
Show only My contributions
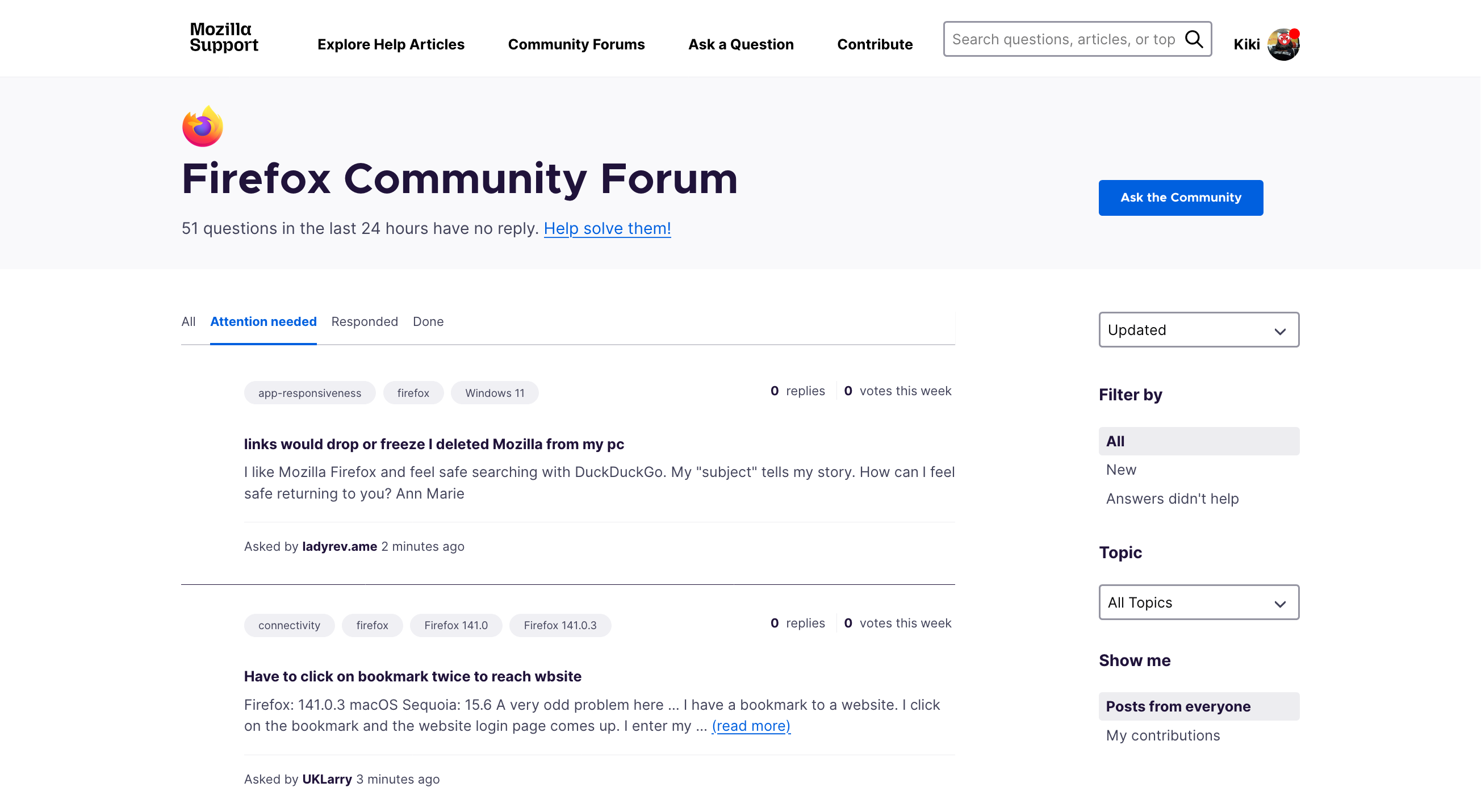(x=1162, y=735)
